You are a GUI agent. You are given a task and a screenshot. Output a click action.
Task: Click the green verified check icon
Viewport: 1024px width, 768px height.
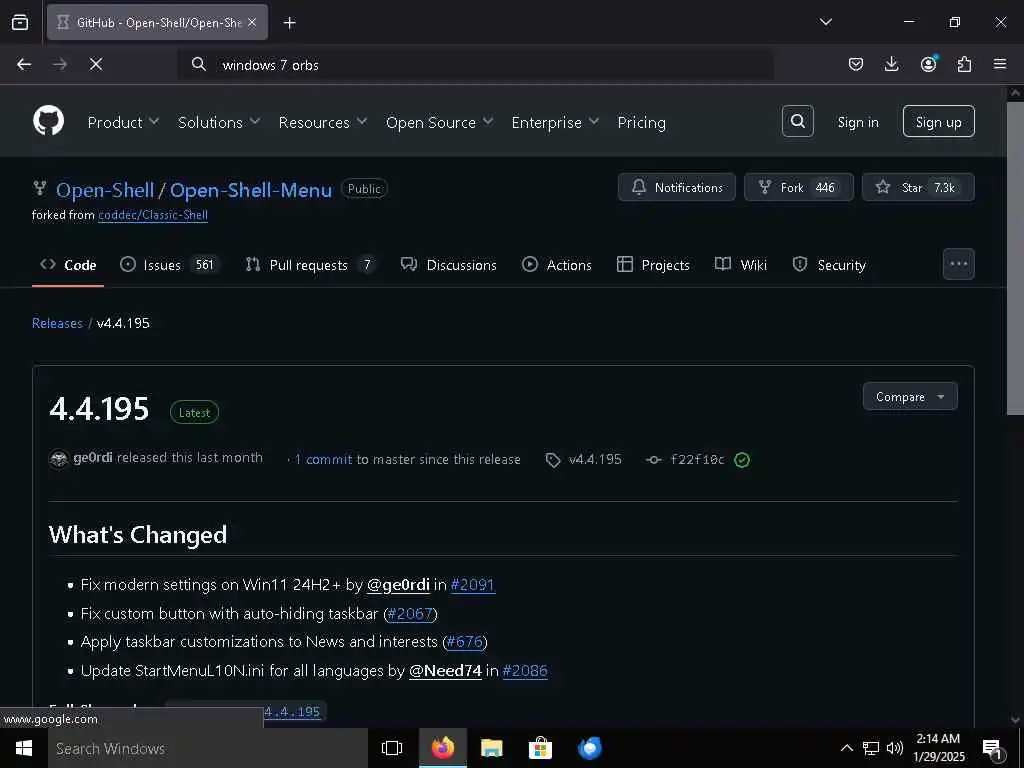coord(742,460)
